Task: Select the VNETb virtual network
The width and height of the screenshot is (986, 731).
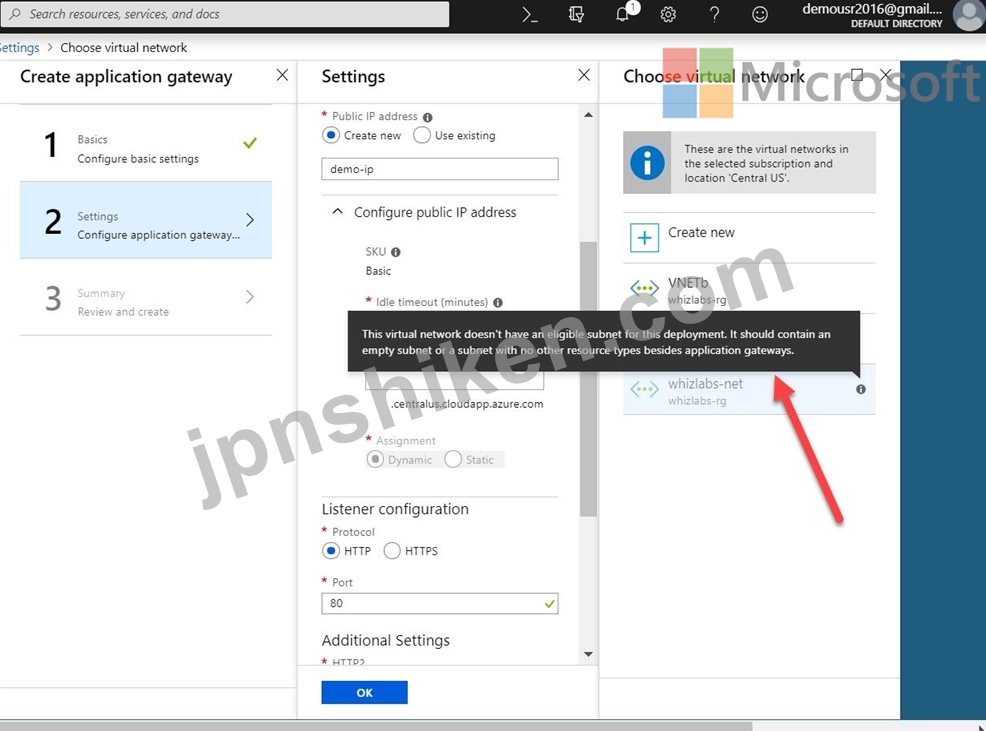Action: click(749, 289)
